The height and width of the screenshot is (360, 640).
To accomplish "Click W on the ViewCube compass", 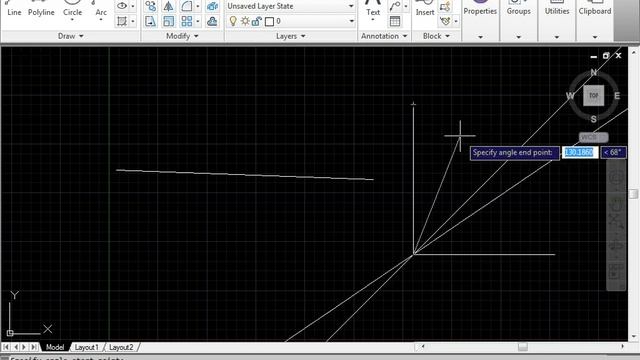I will click(x=570, y=96).
